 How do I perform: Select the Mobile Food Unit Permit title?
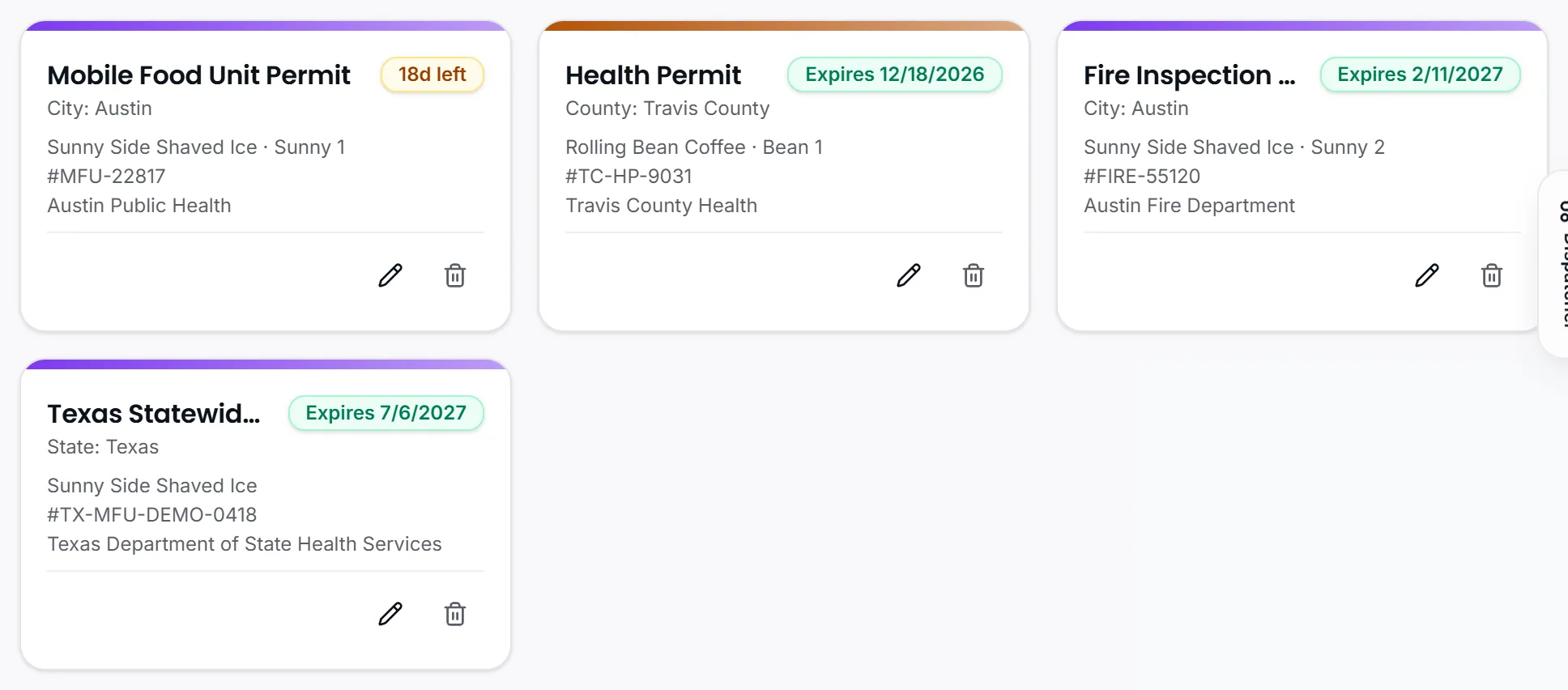tap(199, 75)
